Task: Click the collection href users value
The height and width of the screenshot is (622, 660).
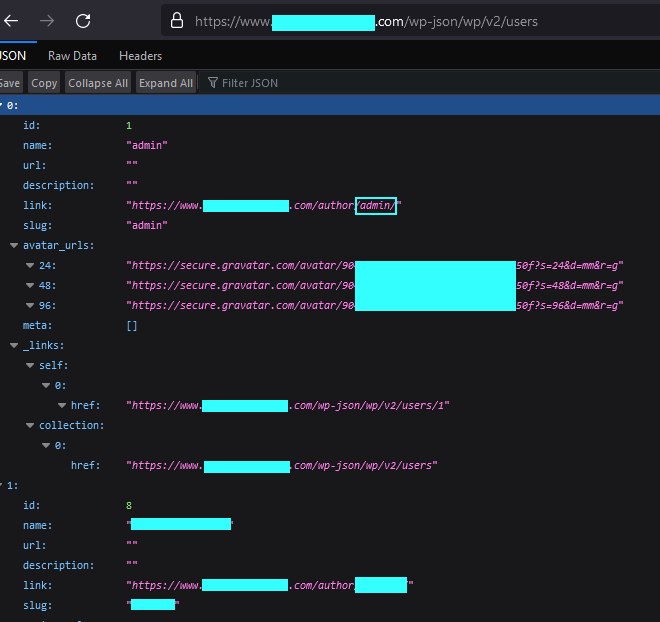Action: pyautogui.click(x=282, y=465)
